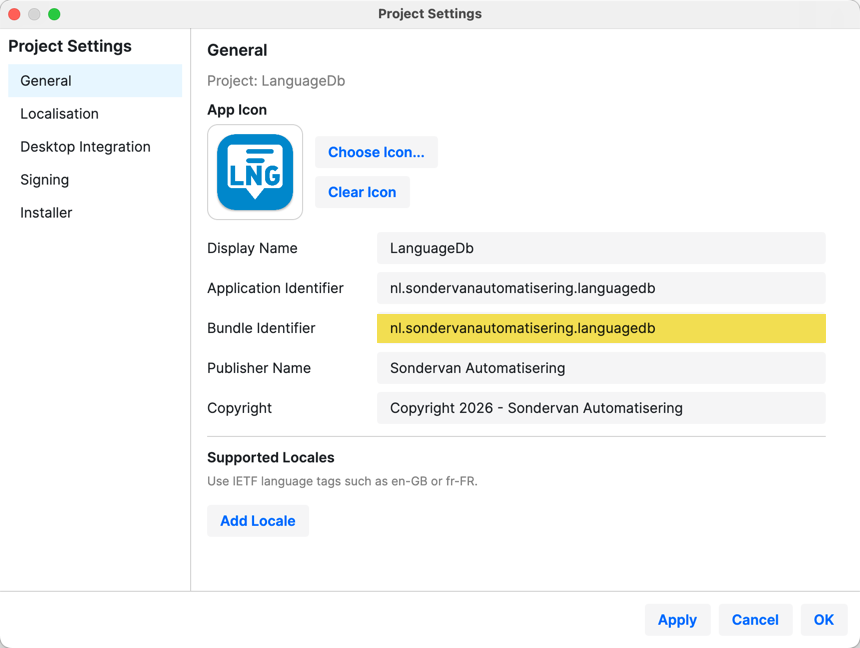Click the Choose Icon... button
Screen dimensions: 860x648
point(376,152)
